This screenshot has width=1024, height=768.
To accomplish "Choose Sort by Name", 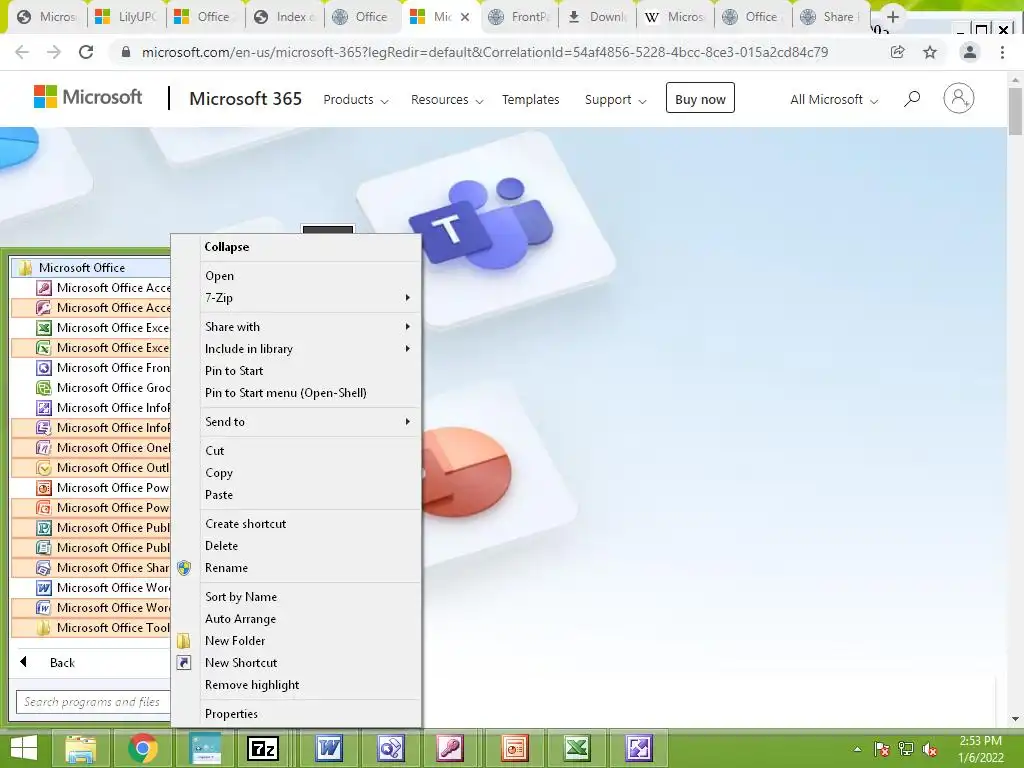I will [x=310, y=597].
